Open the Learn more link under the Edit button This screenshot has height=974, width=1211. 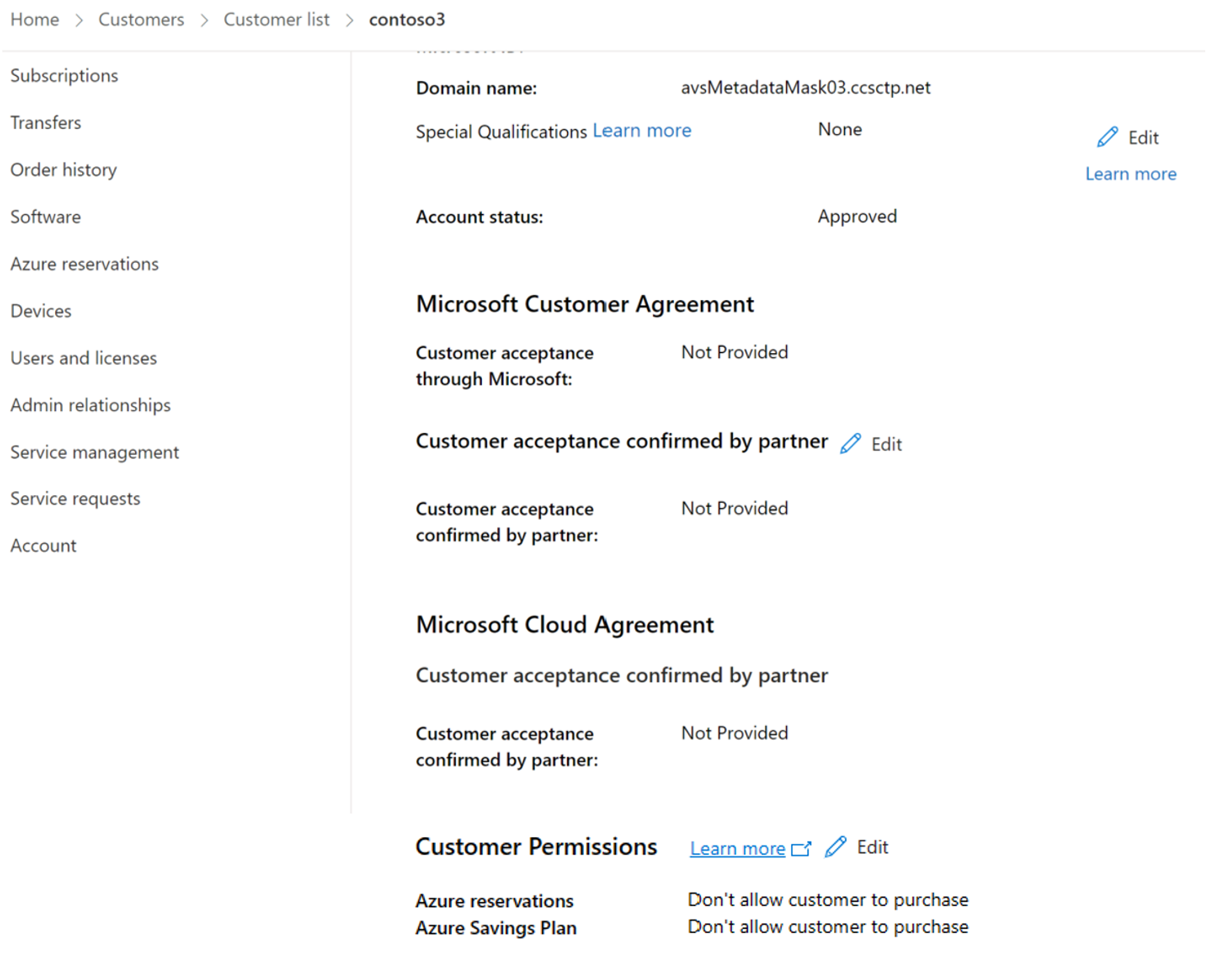1131,174
